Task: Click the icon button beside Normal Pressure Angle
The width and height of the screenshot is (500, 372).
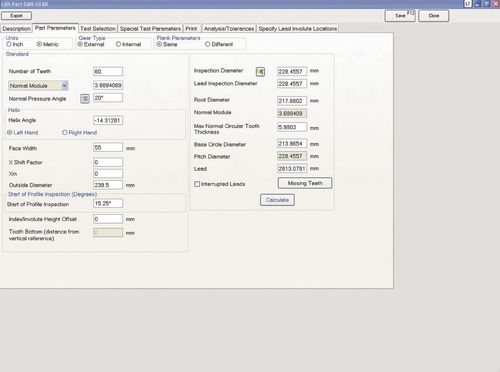Action: (x=85, y=99)
